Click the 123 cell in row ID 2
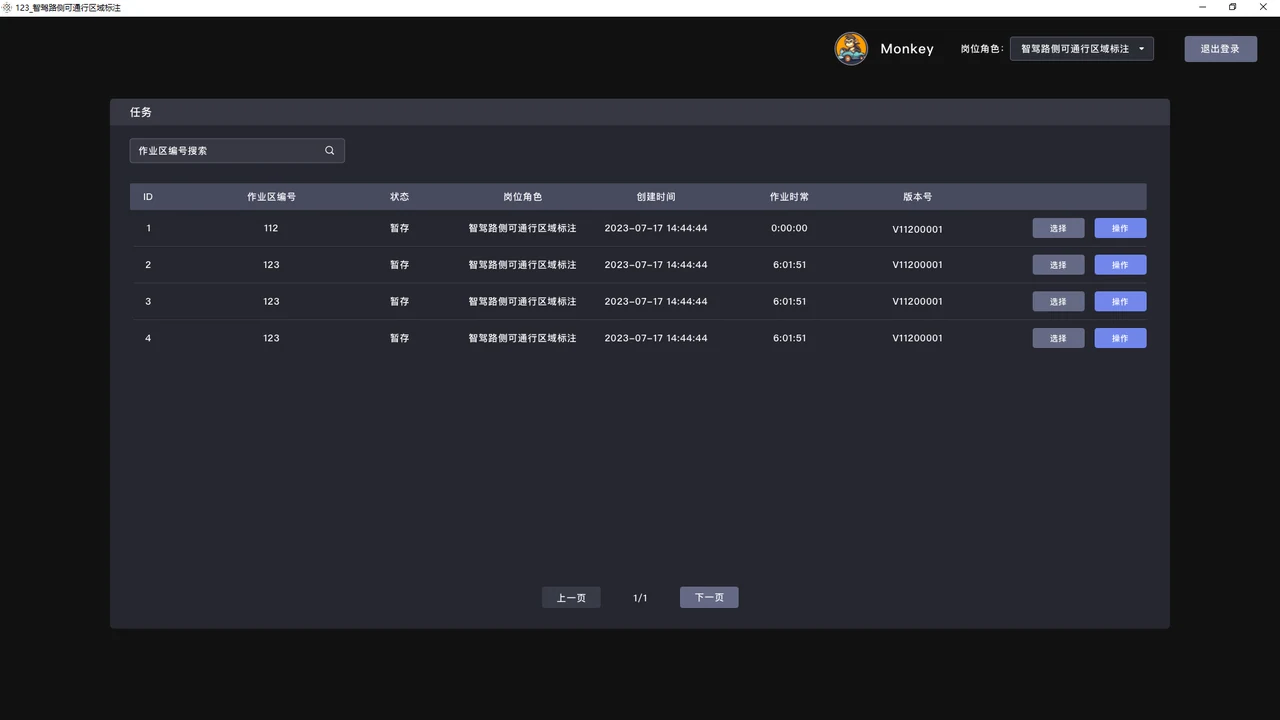This screenshot has width=1280, height=720. pos(271,265)
